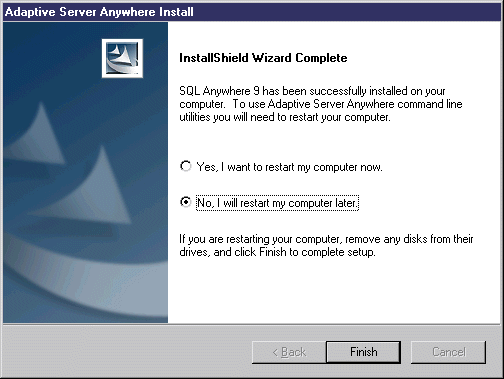The width and height of the screenshot is (504, 379).
Task: Click the 'If you are restarting your computer' note
Action: [x=326, y=245]
